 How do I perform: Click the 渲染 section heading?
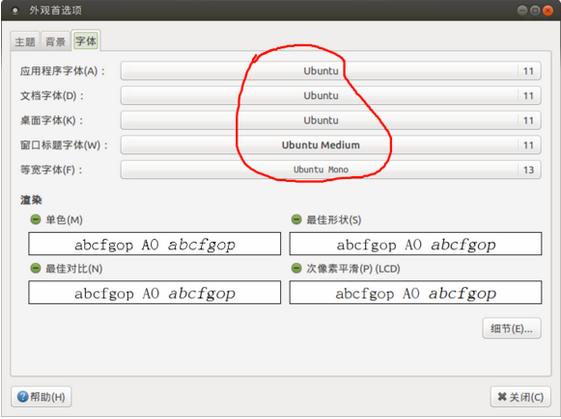pyautogui.click(x=31, y=200)
